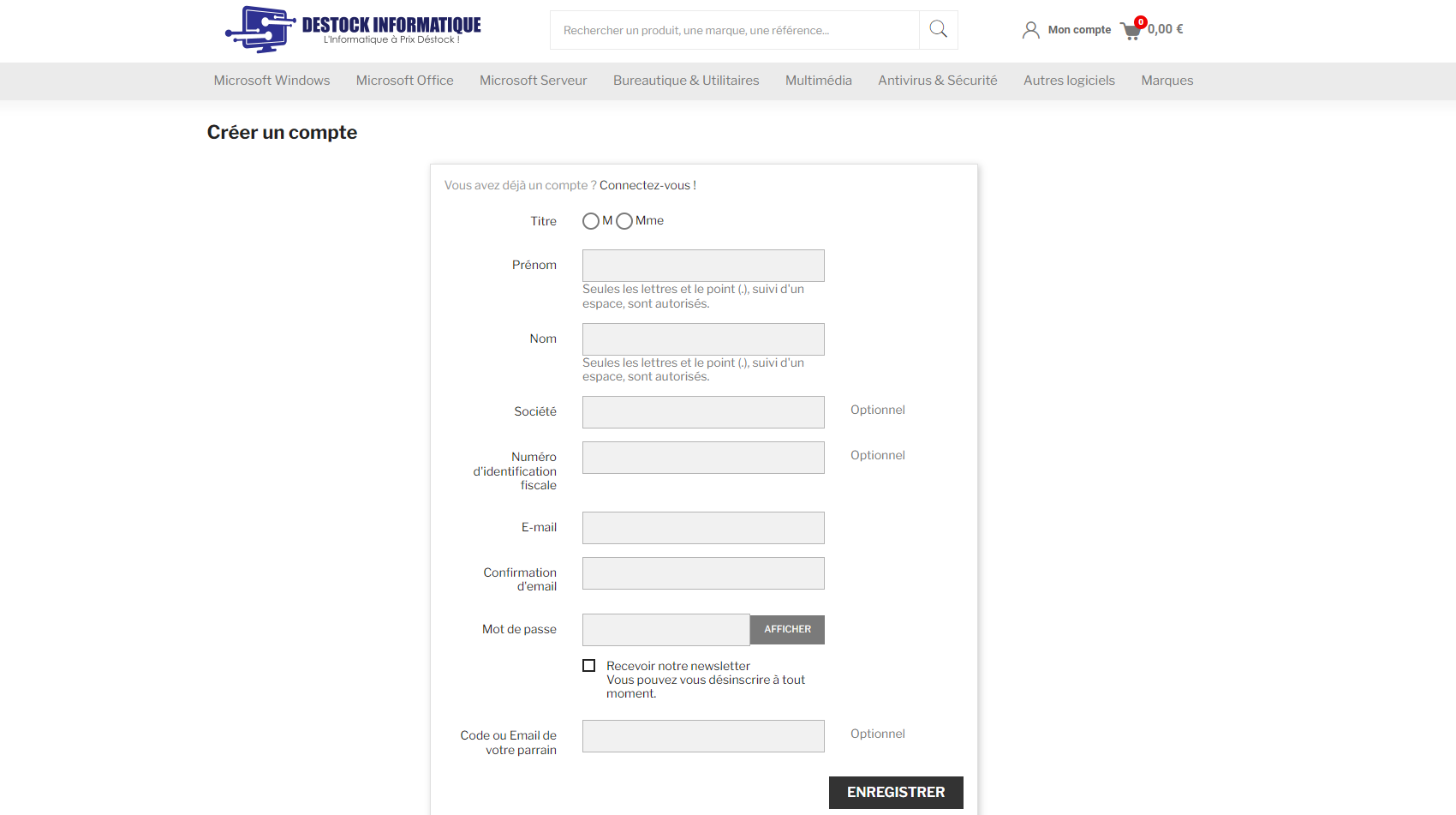Select the M title radio button

[x=591, y=221]
